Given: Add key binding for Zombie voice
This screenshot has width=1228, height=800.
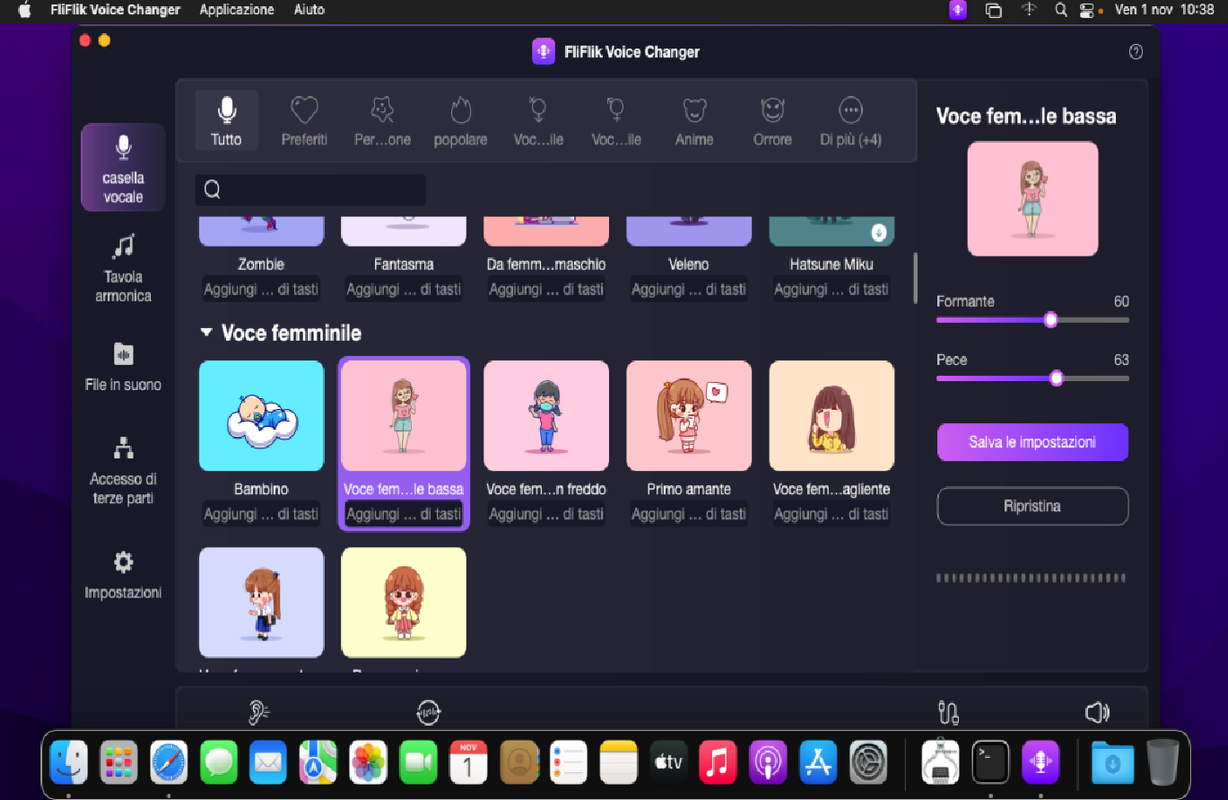Looking at the screenshot, I should [261, 289].
